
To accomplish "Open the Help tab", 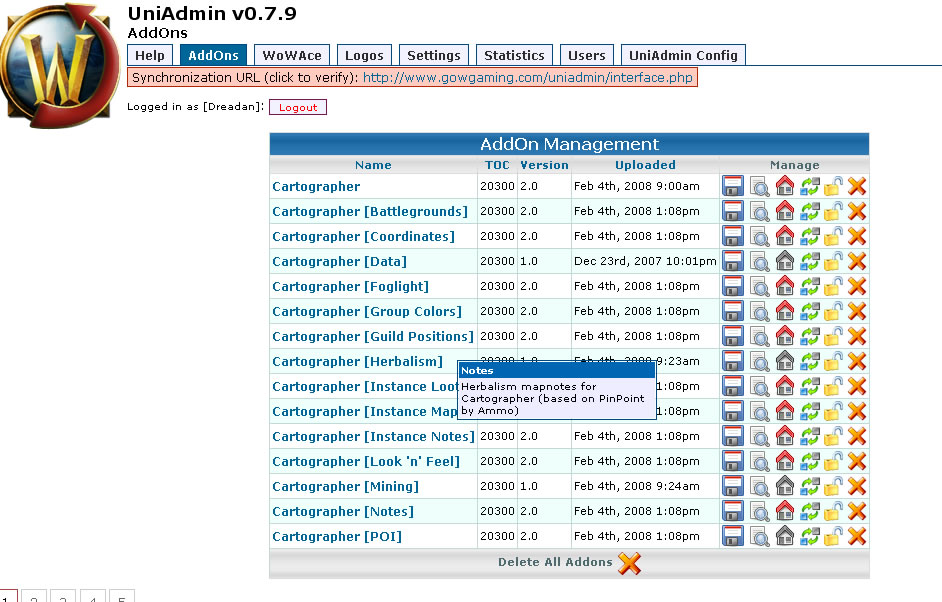I will [x=150, y=55].
